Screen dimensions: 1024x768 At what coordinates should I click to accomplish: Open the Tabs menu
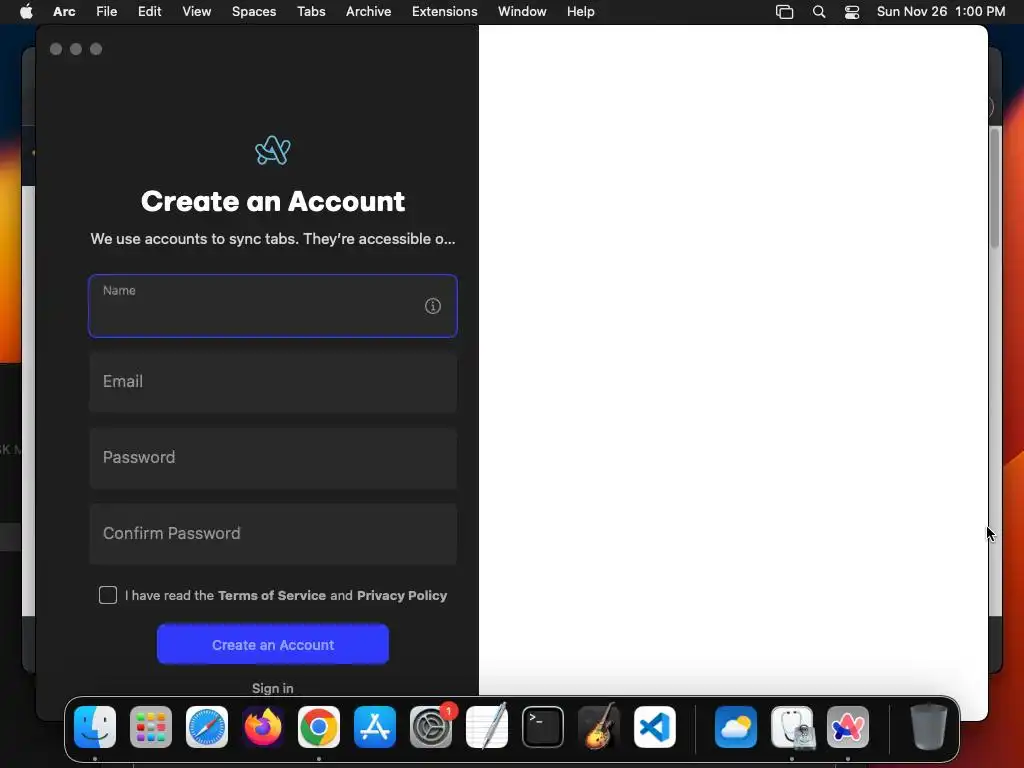311,11
